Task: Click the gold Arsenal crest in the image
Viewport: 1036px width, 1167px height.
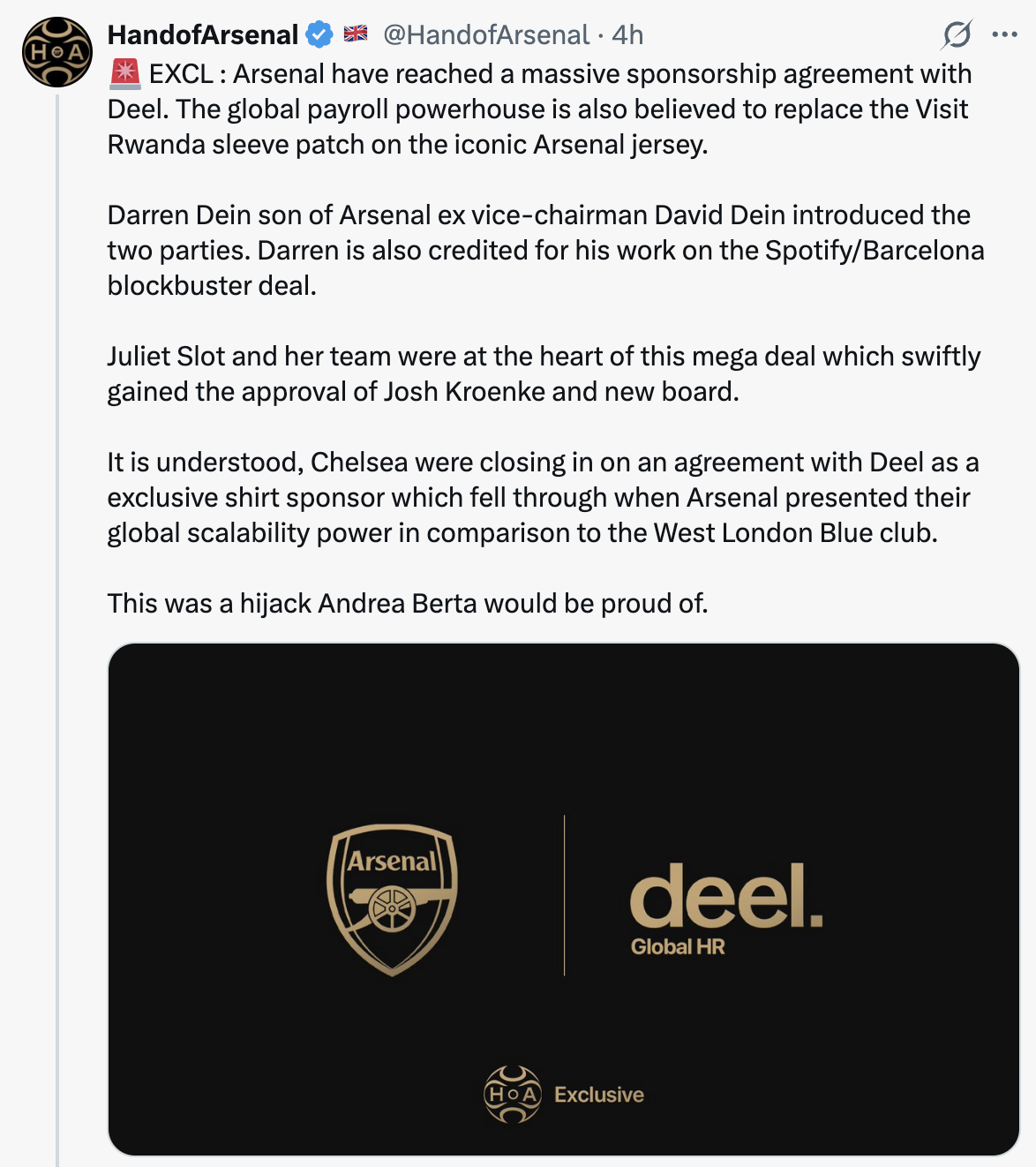Action: pos(392,899)
